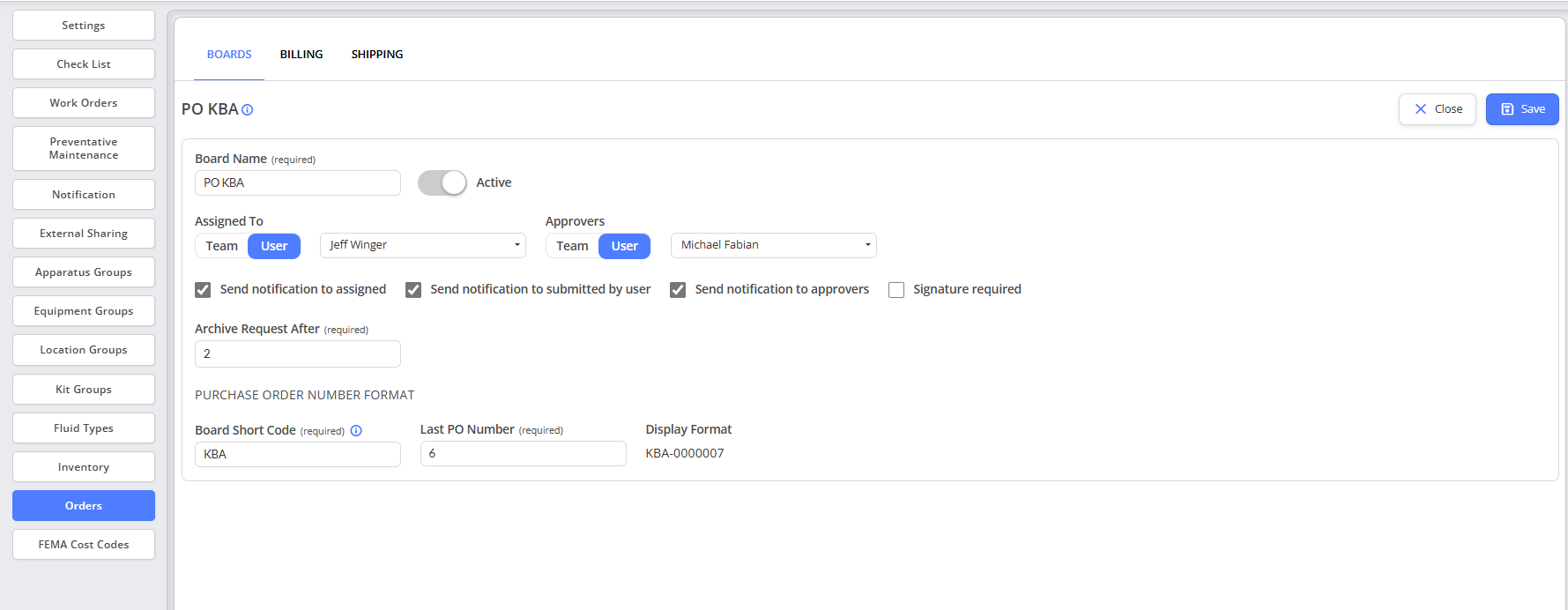Uncheck Send notification to submitted by user
The width and height of the screenshot is (1568, 610).
point(413,290)
